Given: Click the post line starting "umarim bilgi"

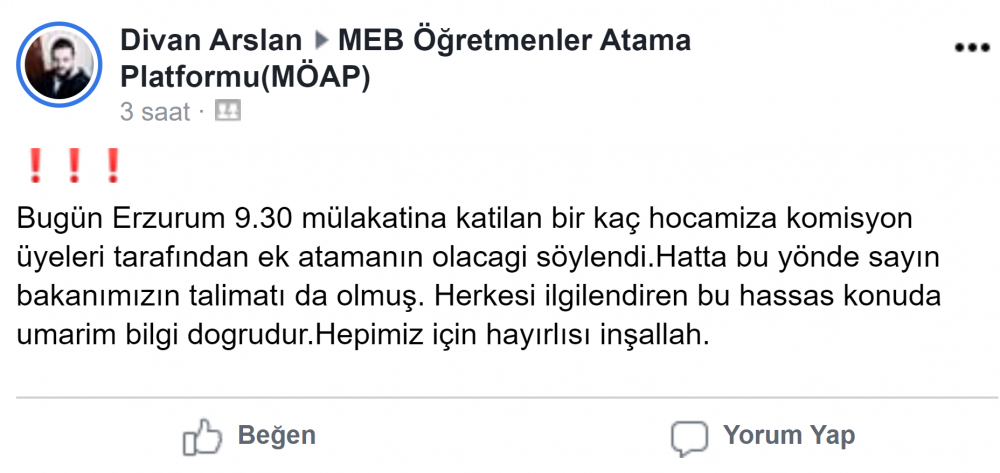Looking at the screenshot, I should pyautogui.click(x=364, y=335).
